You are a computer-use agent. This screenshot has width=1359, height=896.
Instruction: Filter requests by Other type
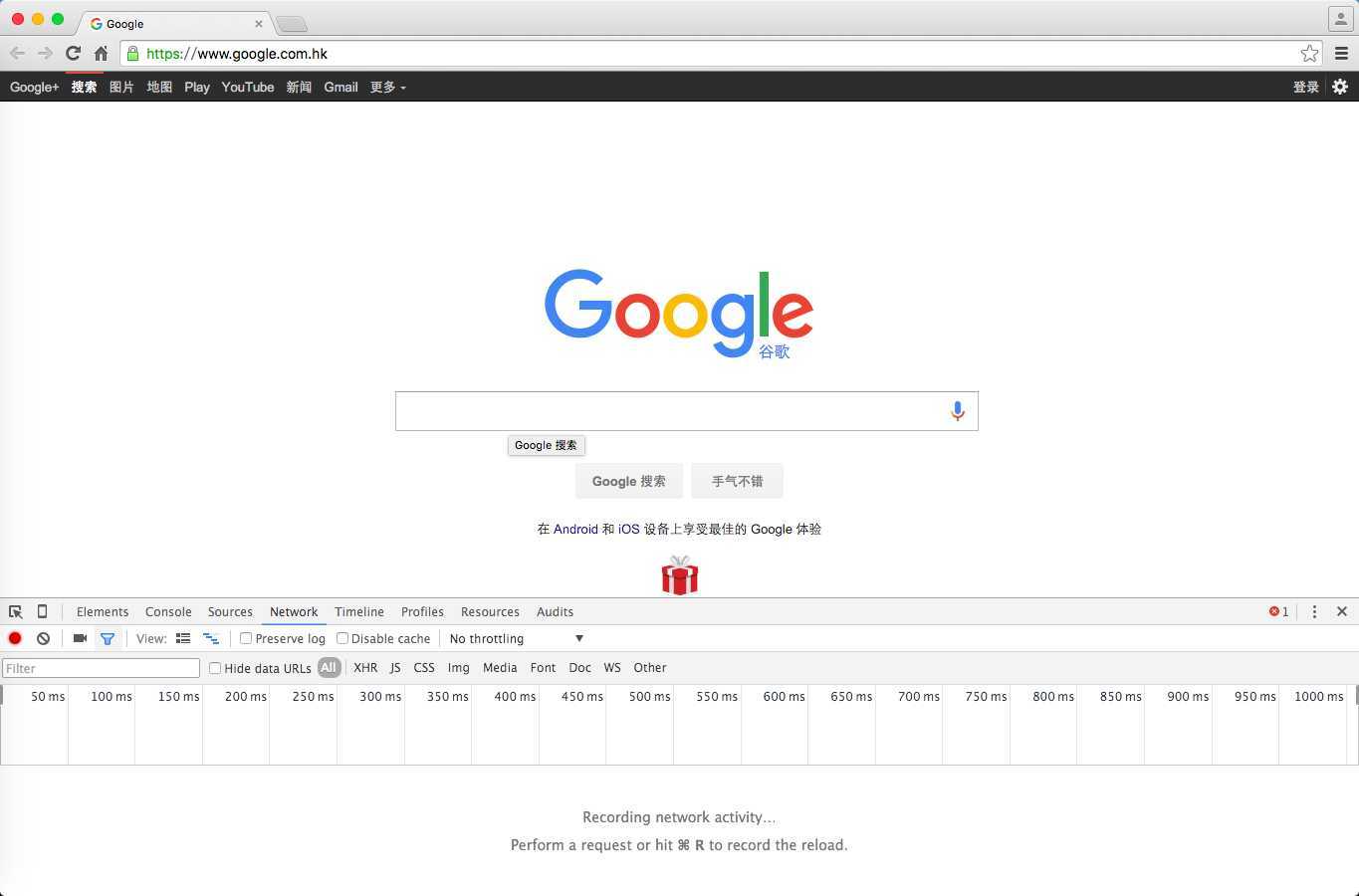pyautogui.click(x=650, y=668)
